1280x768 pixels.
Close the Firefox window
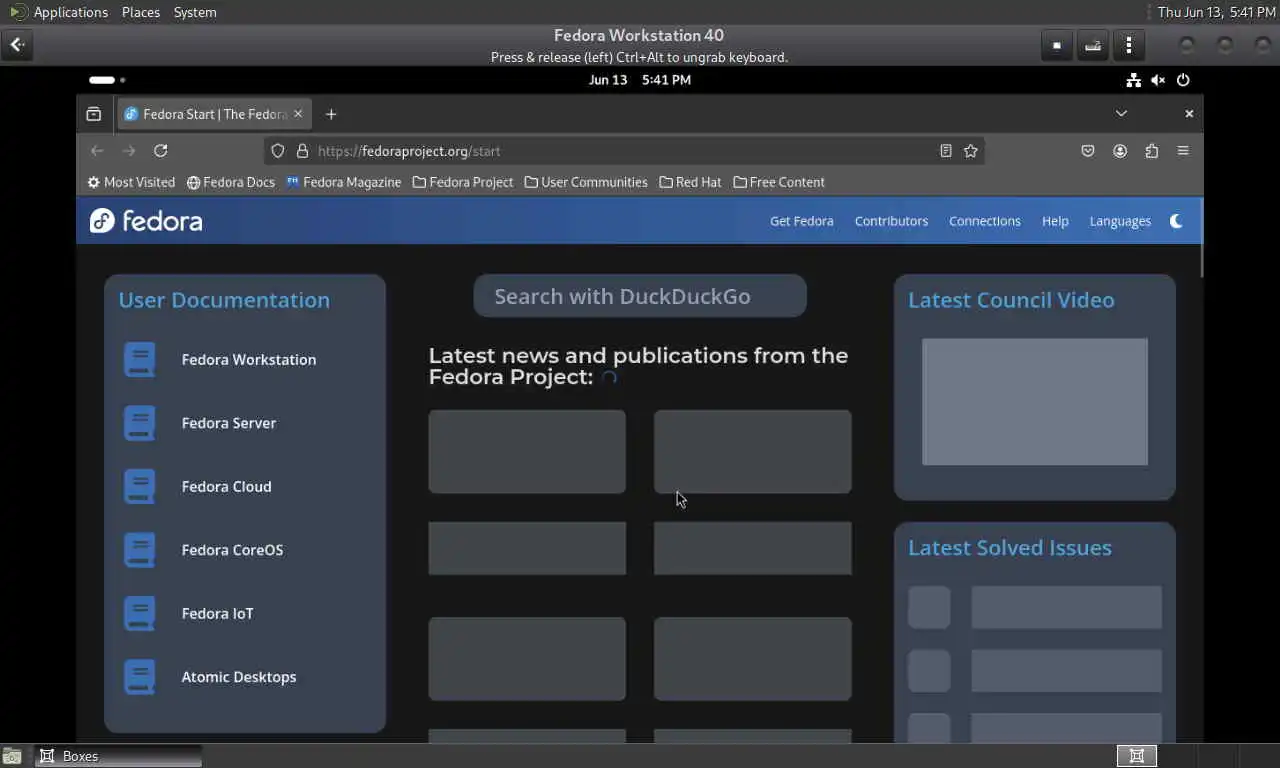pyautogui.click(x=1189, y=114)
